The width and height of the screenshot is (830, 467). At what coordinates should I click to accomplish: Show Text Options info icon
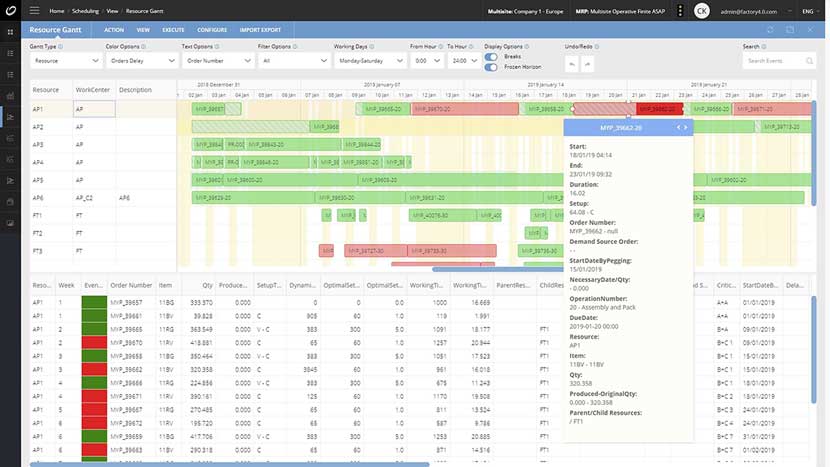tap(217, 47)
